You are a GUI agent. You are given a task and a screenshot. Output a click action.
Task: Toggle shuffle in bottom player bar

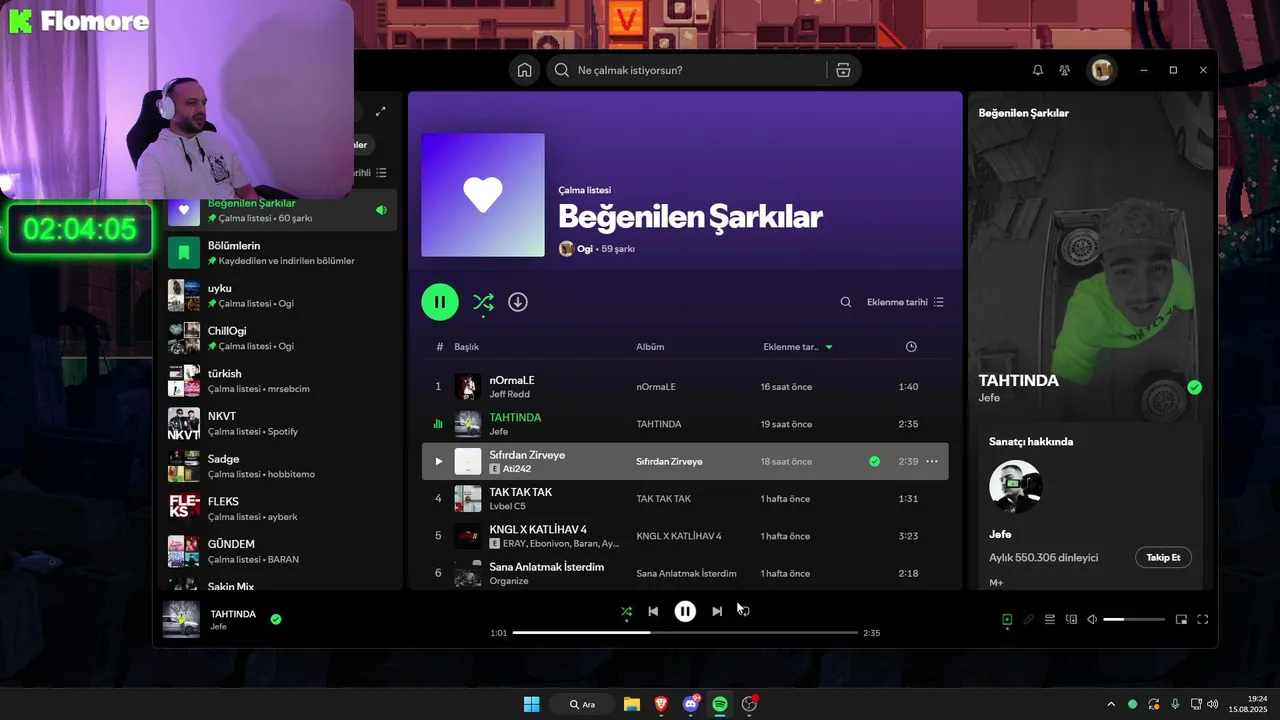[x=626, y=611]
